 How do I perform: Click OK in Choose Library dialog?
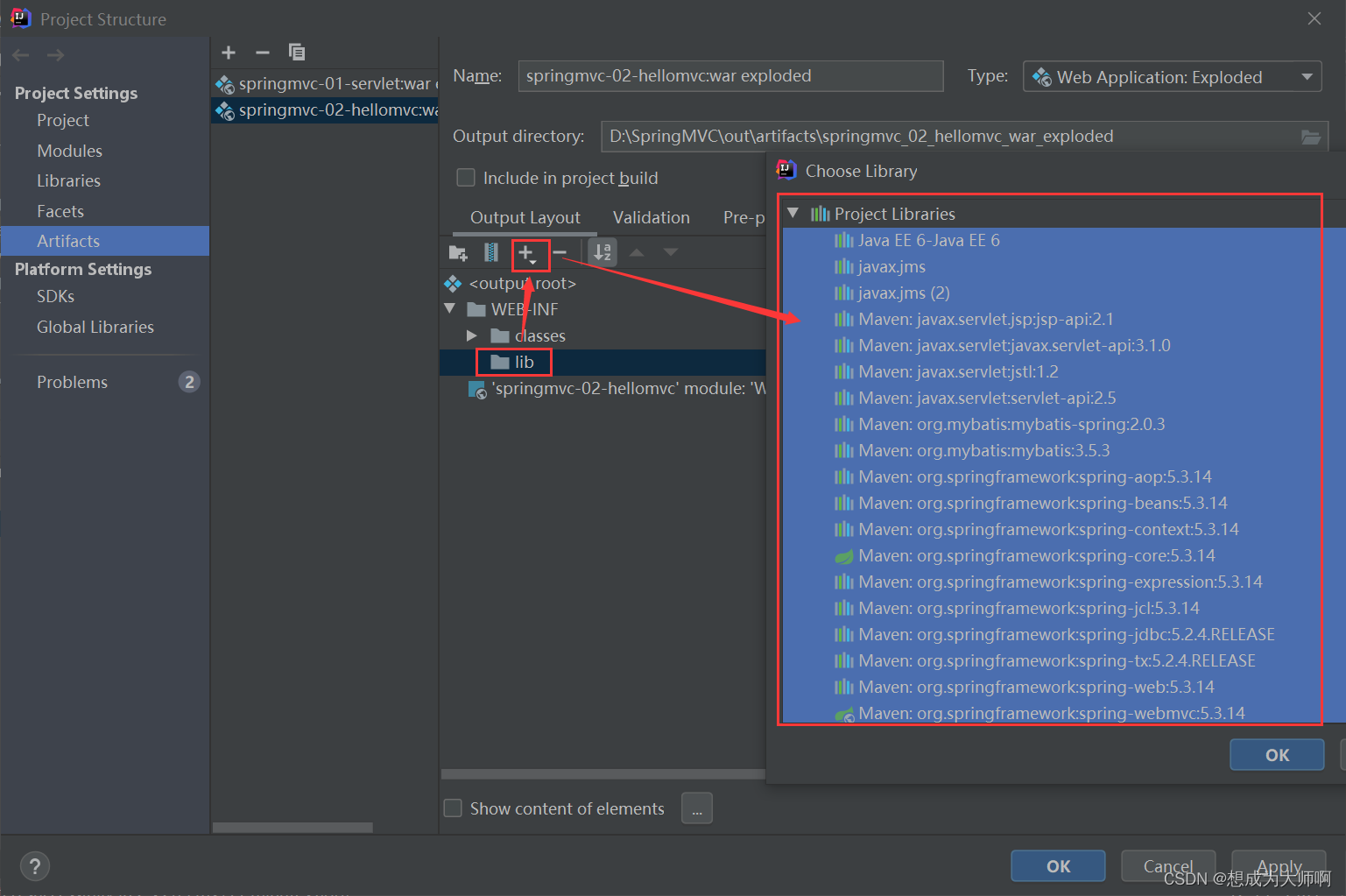tap(1277, 755)
